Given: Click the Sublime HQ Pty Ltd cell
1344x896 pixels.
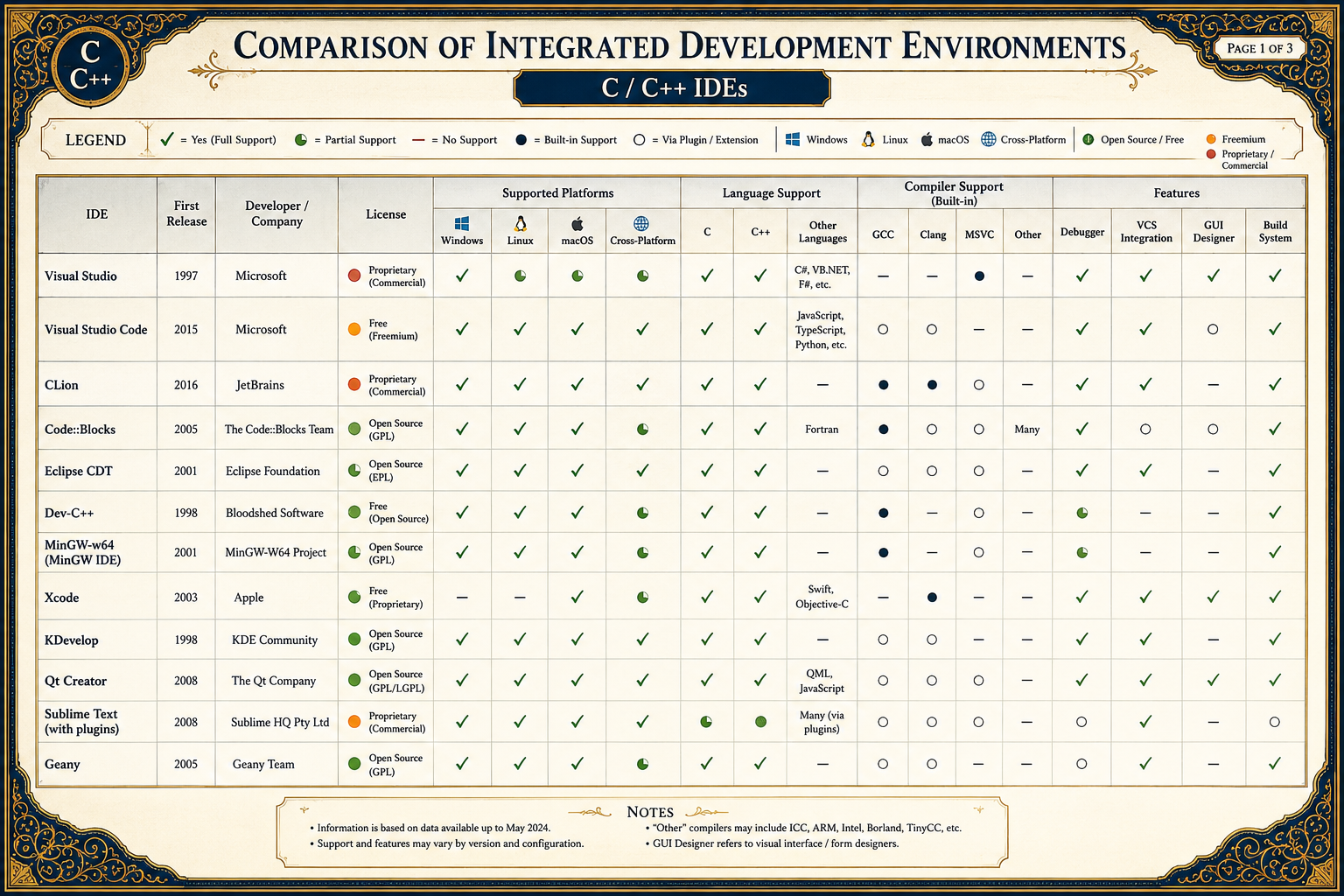Looking at the screenshot, I should [280, 722].
